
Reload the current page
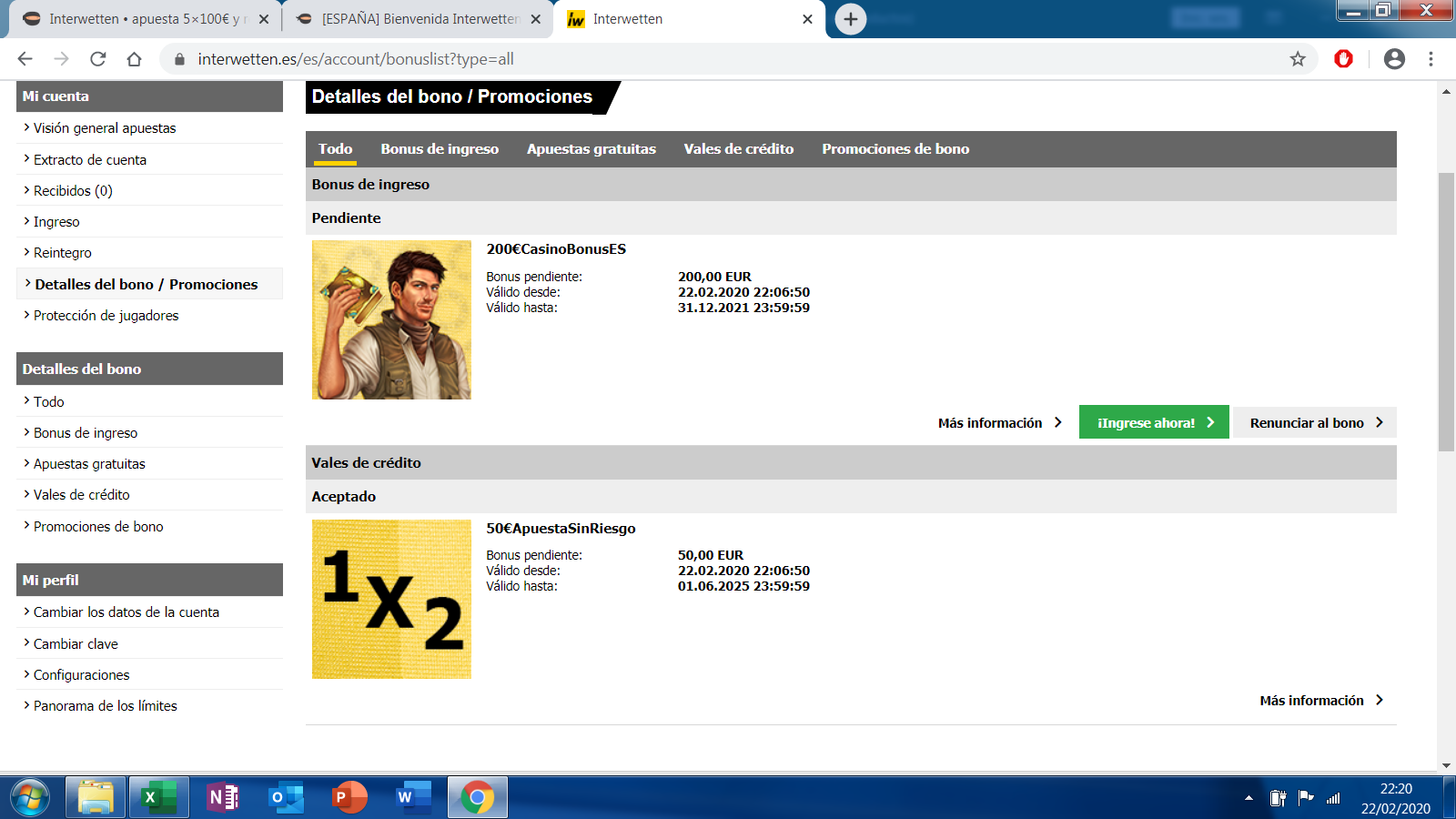pos(97,59)
